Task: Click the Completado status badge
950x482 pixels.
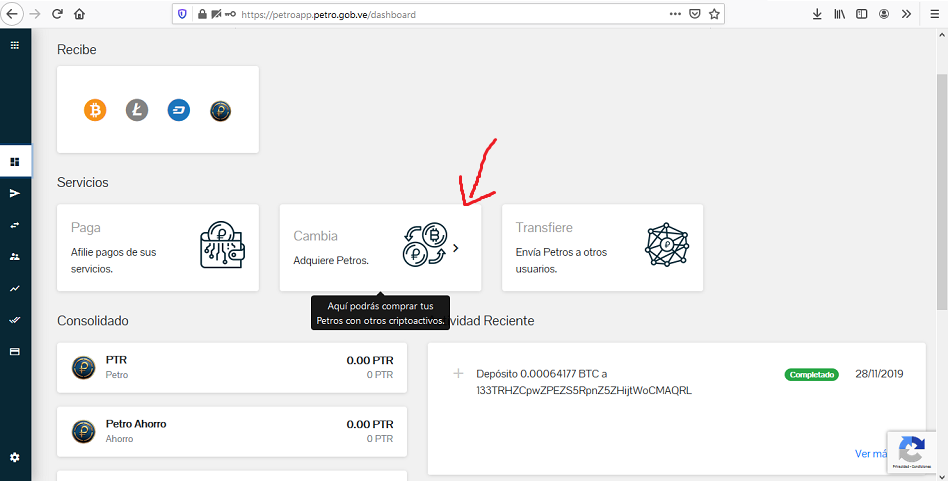Action: 812,375
